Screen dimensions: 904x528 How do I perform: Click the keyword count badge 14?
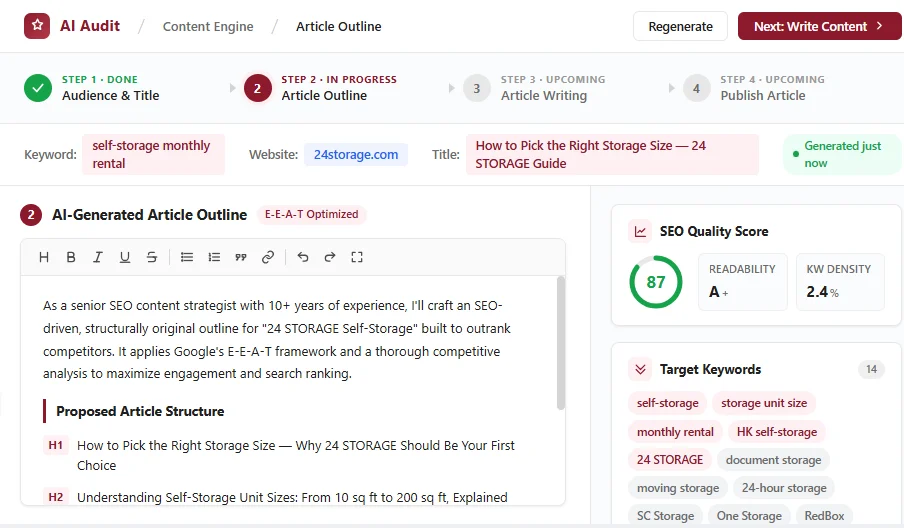(x=871, y=369)
